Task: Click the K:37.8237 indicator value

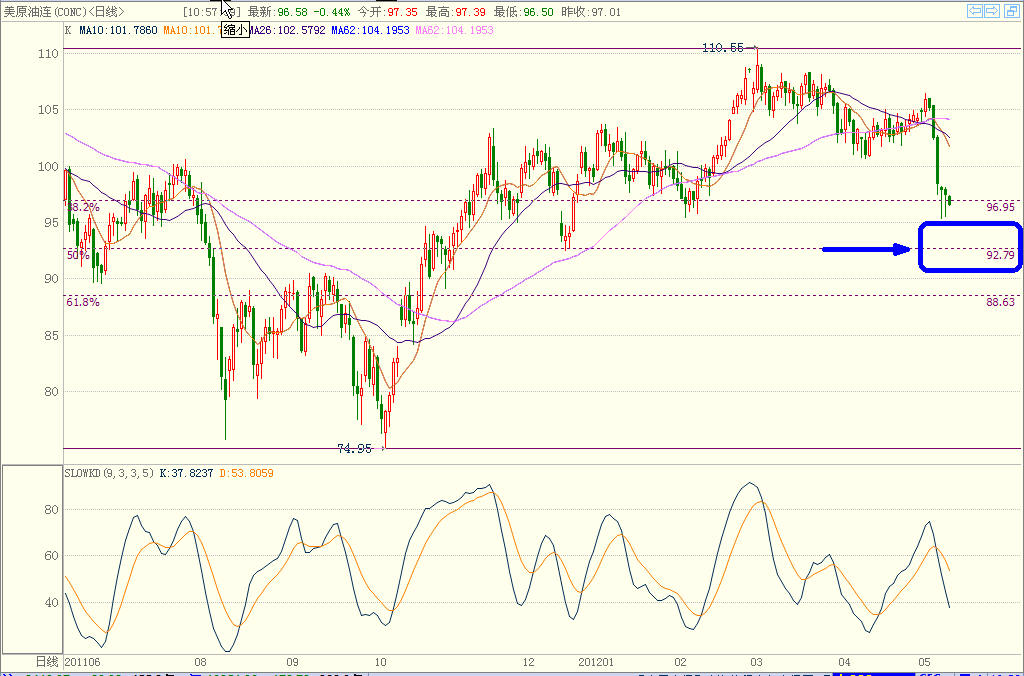Action: (x=186, y=473)
